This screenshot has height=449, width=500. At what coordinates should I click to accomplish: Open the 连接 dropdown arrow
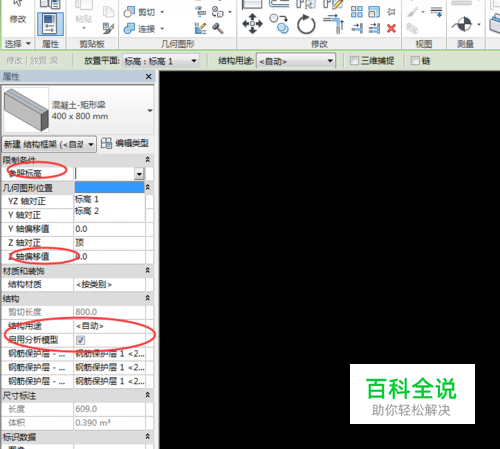pos(162,29)
